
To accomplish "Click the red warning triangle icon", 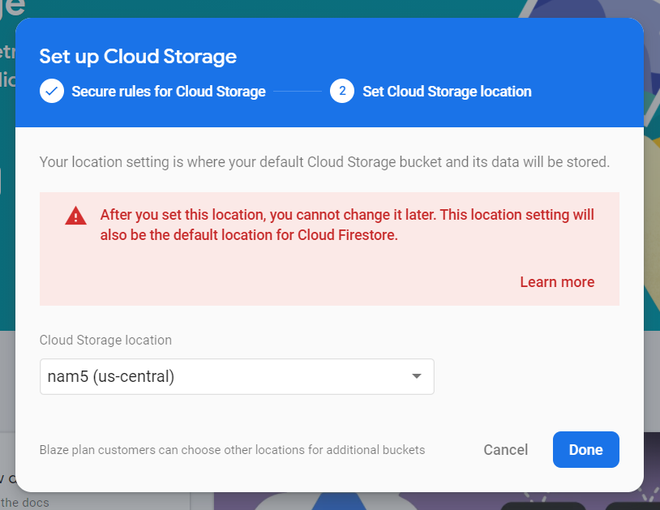I will tap(76, 216).
